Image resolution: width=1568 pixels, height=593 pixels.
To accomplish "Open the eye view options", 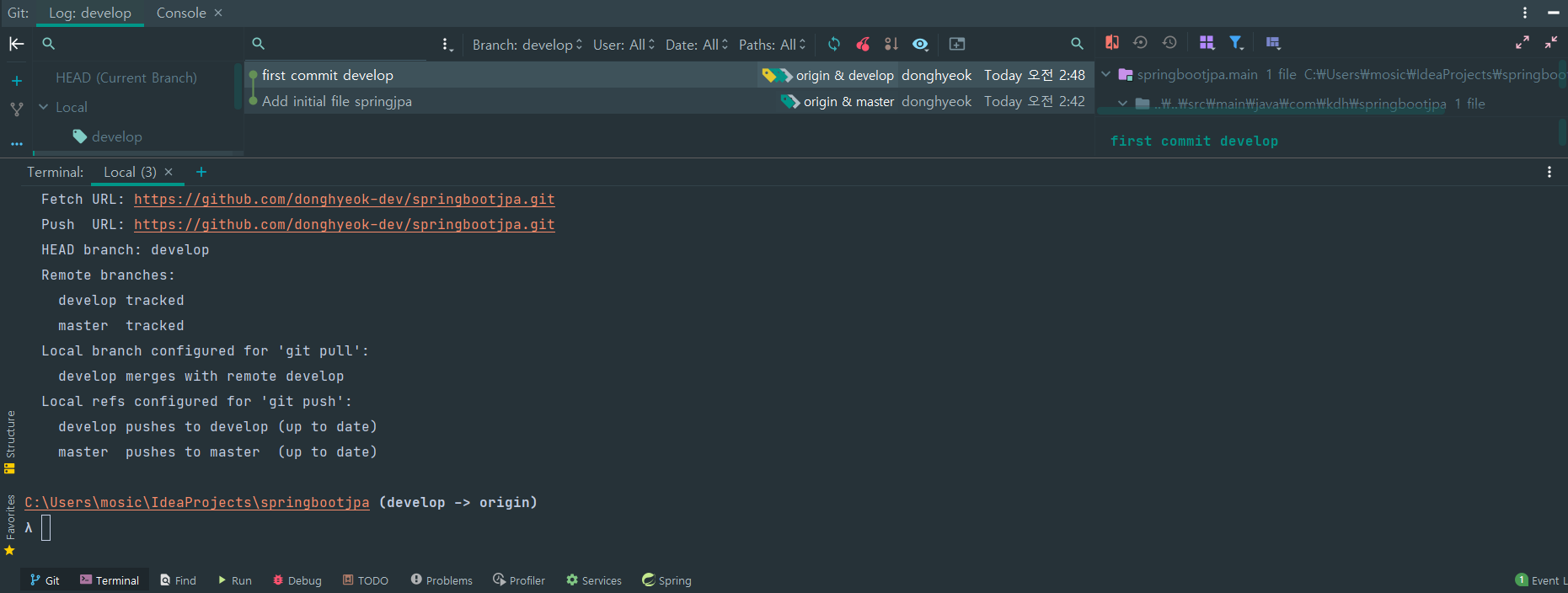I will click(x=920, y=44).
